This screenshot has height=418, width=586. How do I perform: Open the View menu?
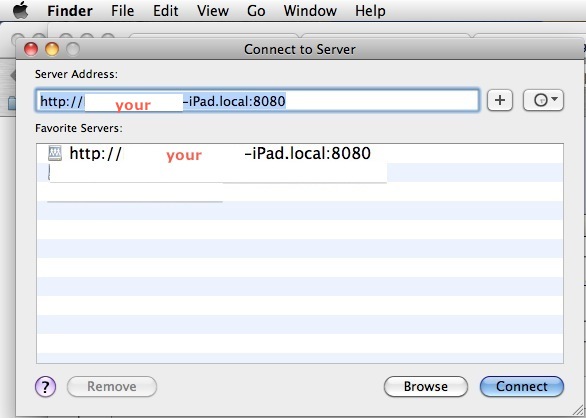[x=213, y=11]
